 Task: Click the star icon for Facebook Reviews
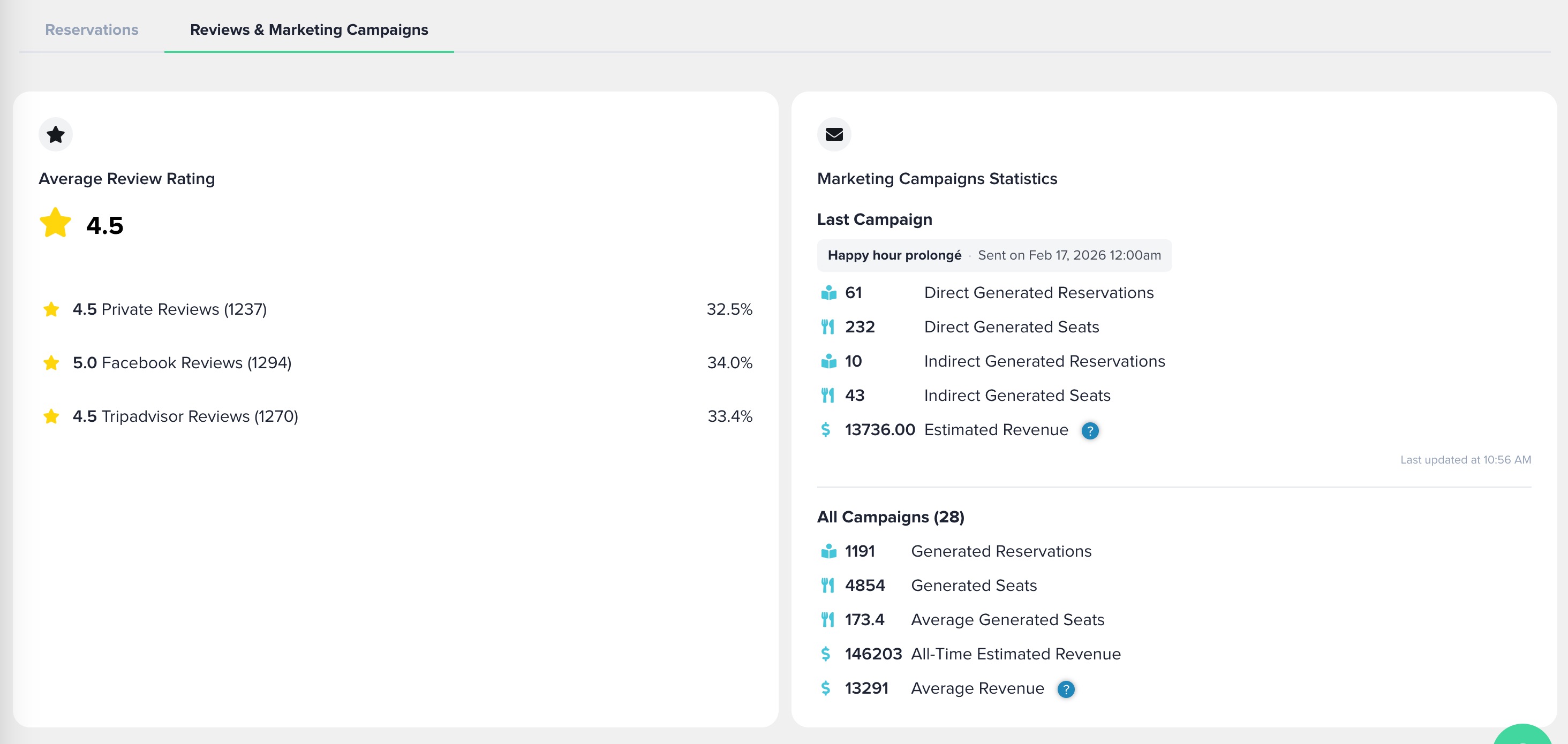coord(51,363)
